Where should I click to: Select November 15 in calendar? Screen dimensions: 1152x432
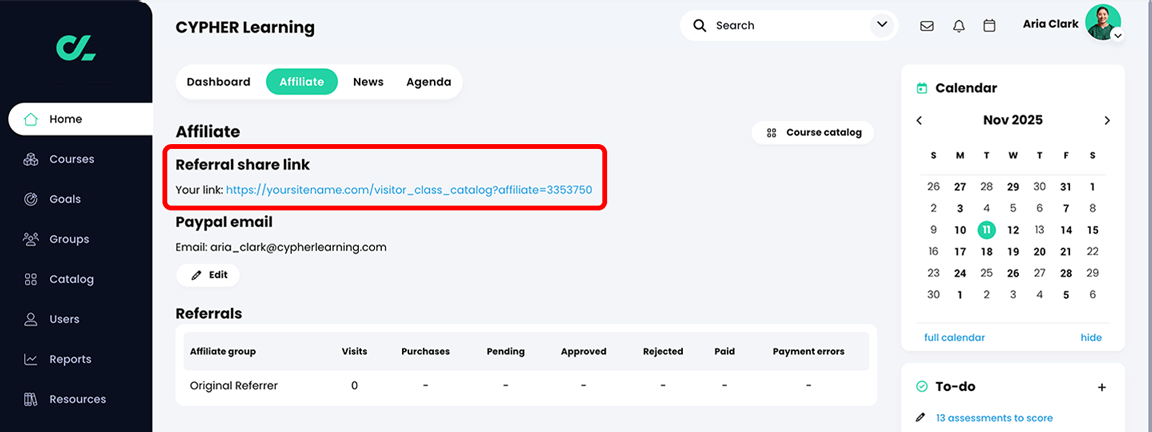[1092, 230]
